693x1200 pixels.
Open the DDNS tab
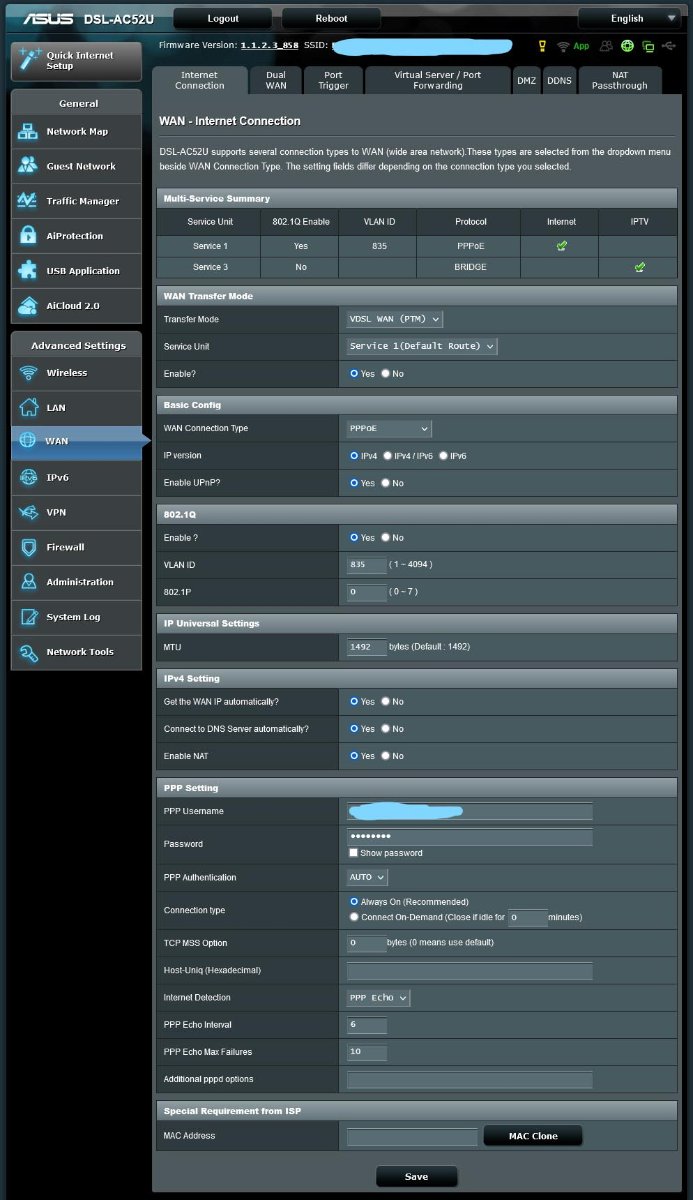tap(559, 80)
